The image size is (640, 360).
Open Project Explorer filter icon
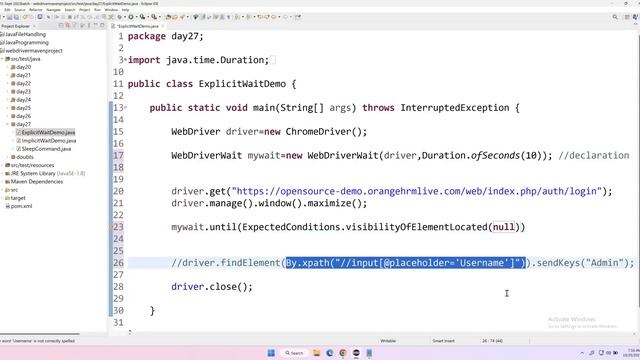(75, 26)
